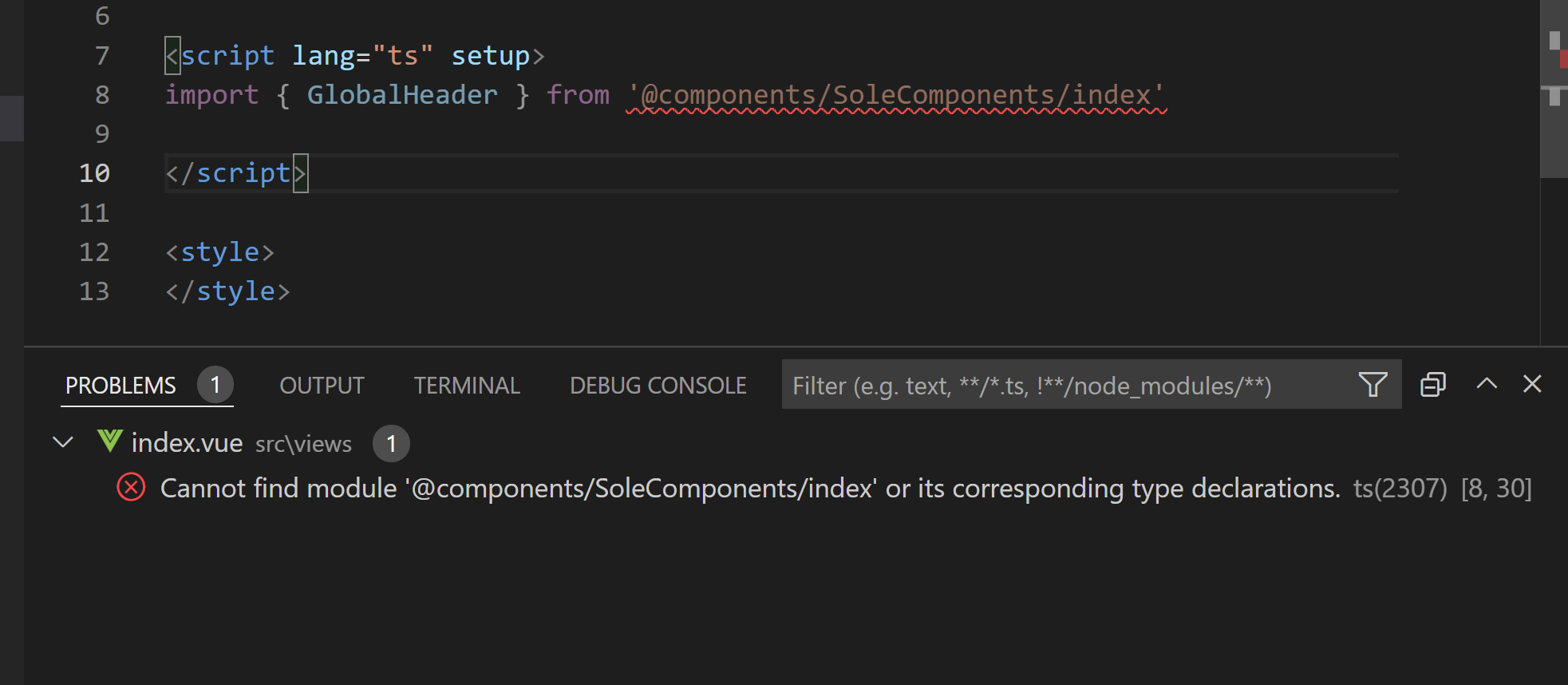The image size is (1568, 685).
Task: Select the red error icon beside the message
Action: click(131, 487)
